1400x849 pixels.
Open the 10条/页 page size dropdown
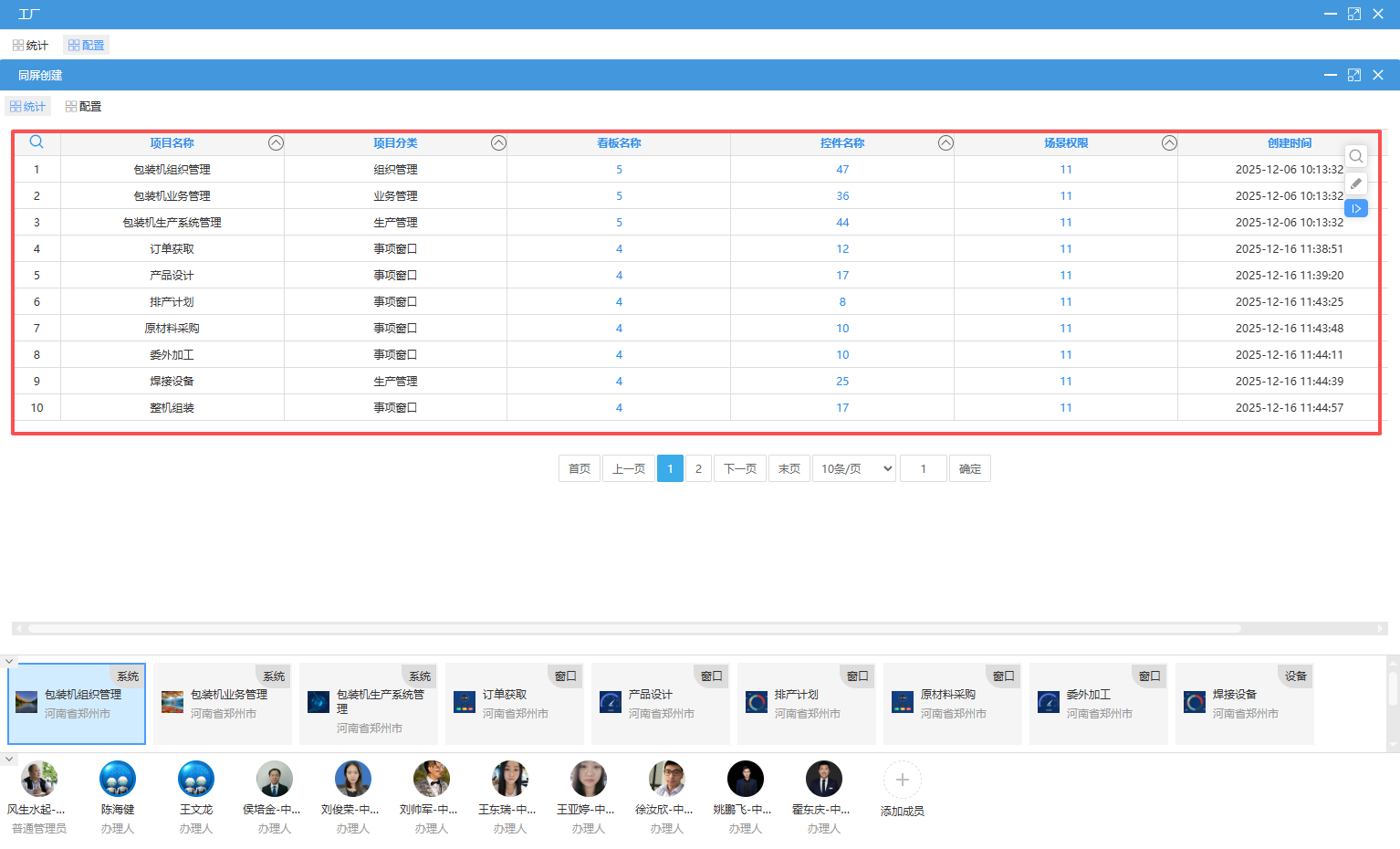pos(855,469)
